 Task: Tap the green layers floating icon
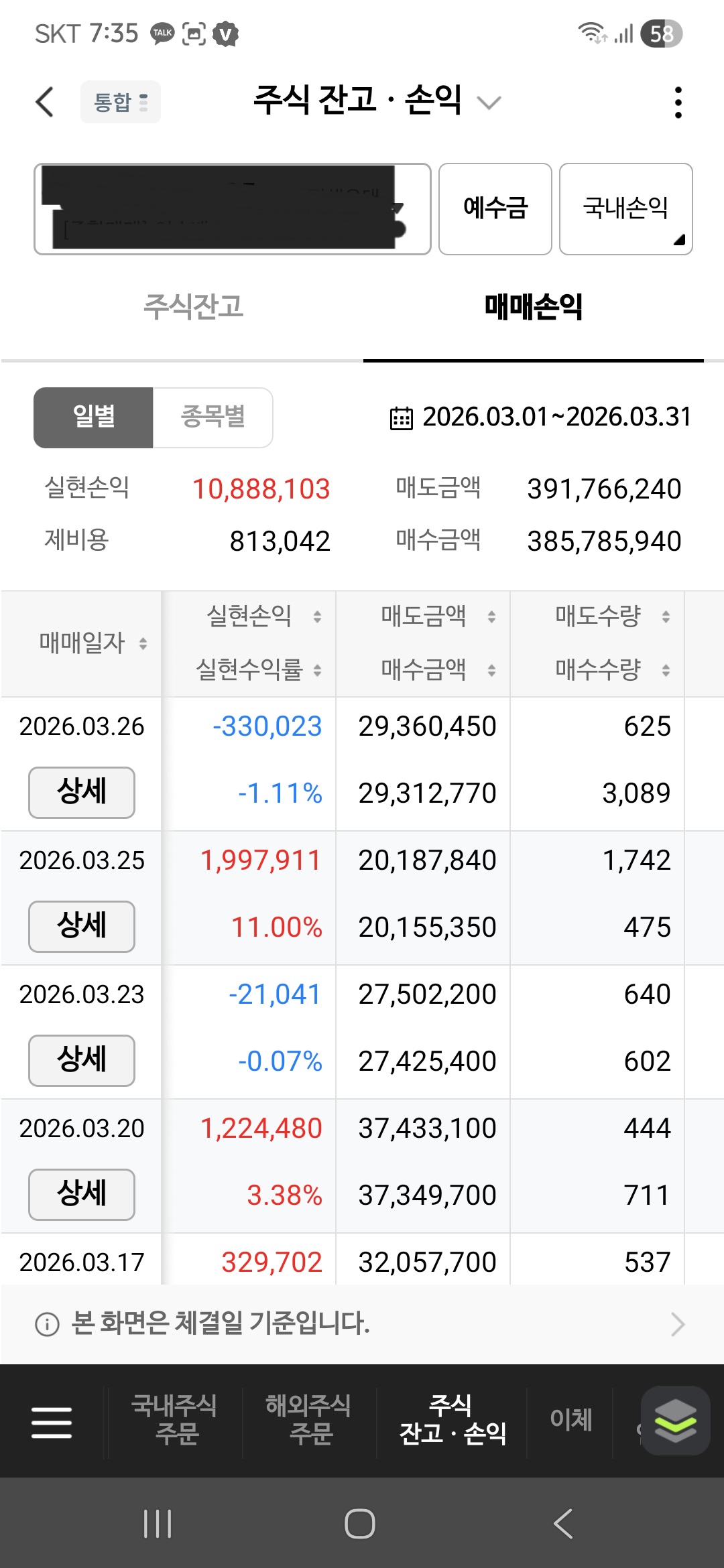tap(675, 1420)
